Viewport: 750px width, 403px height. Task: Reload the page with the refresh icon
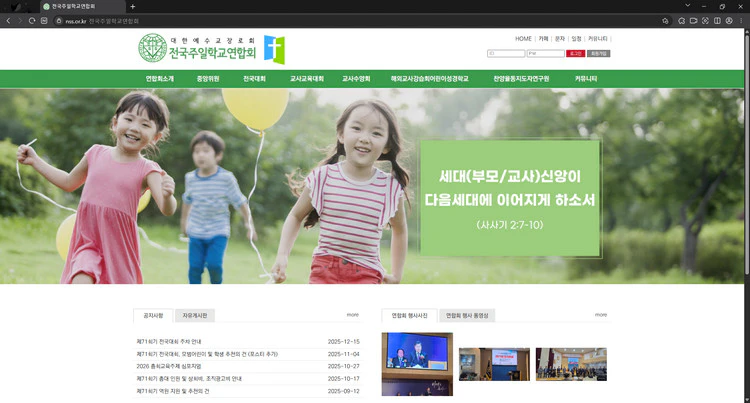[x=32, y=21]
